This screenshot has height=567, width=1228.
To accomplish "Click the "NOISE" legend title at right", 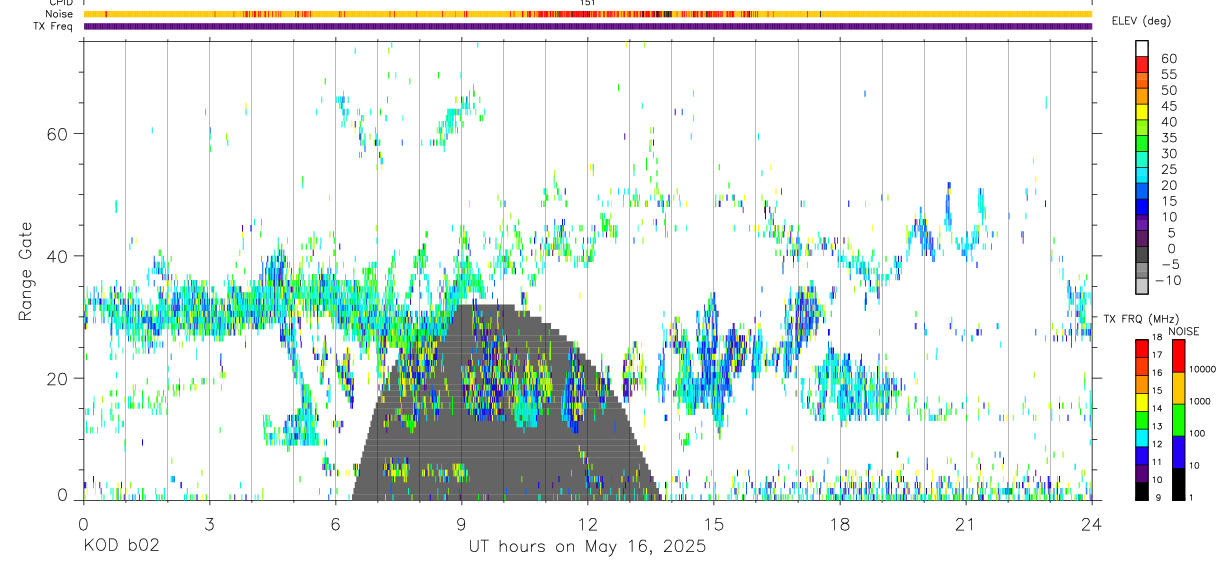I will pos(1184,331).
